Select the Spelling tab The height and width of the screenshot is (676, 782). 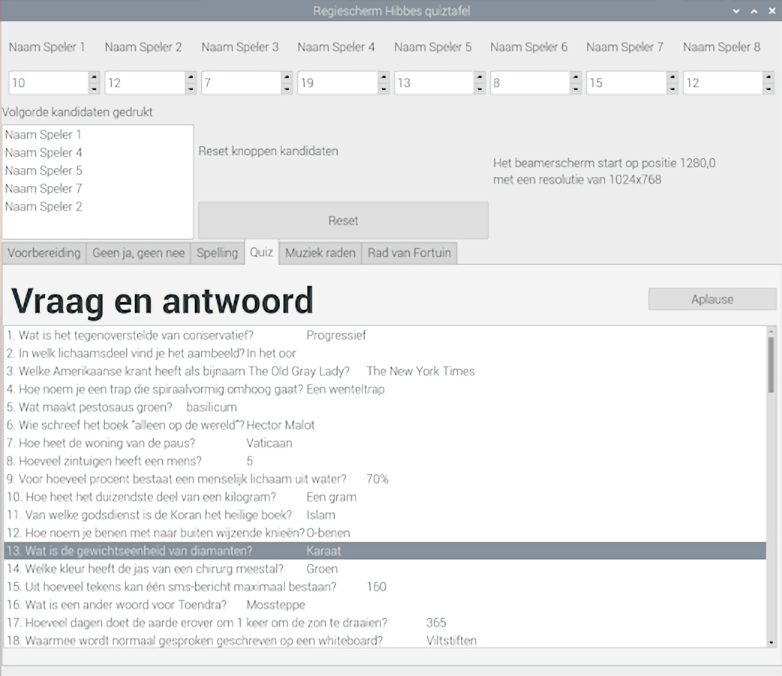[x=217, y=253]
